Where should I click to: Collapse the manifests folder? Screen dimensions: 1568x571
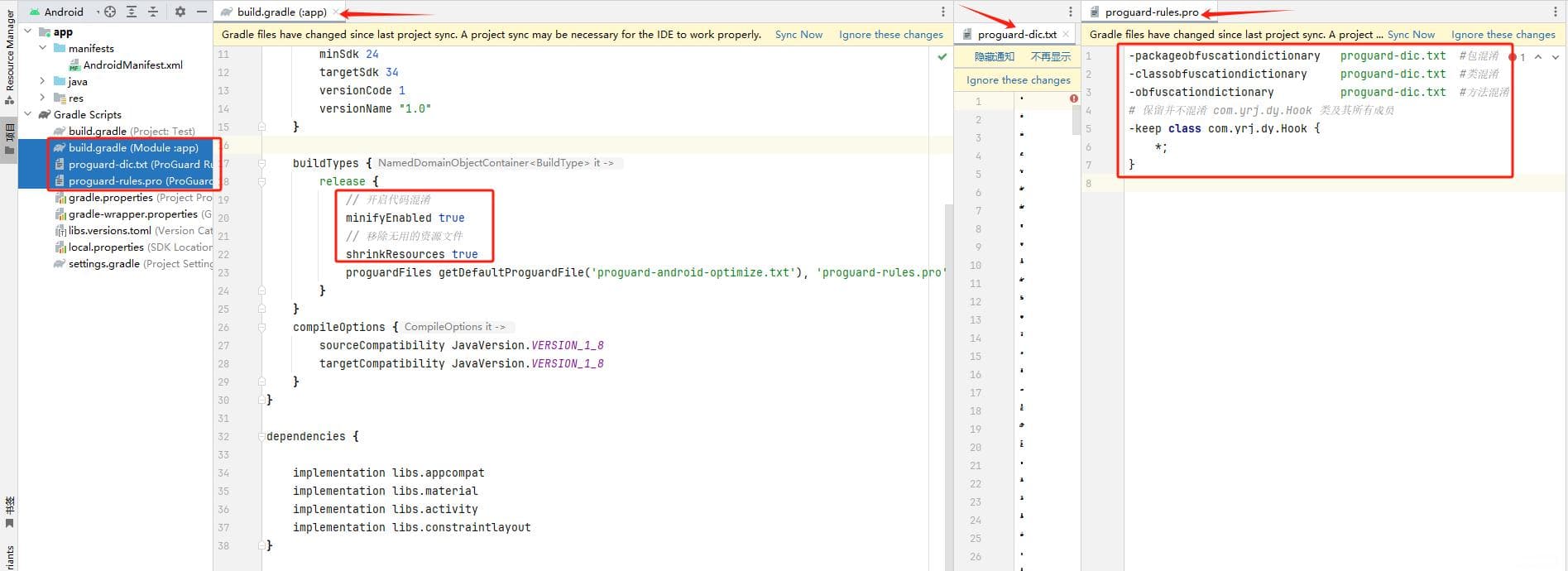pyautogui.click(x=43, y=48)
